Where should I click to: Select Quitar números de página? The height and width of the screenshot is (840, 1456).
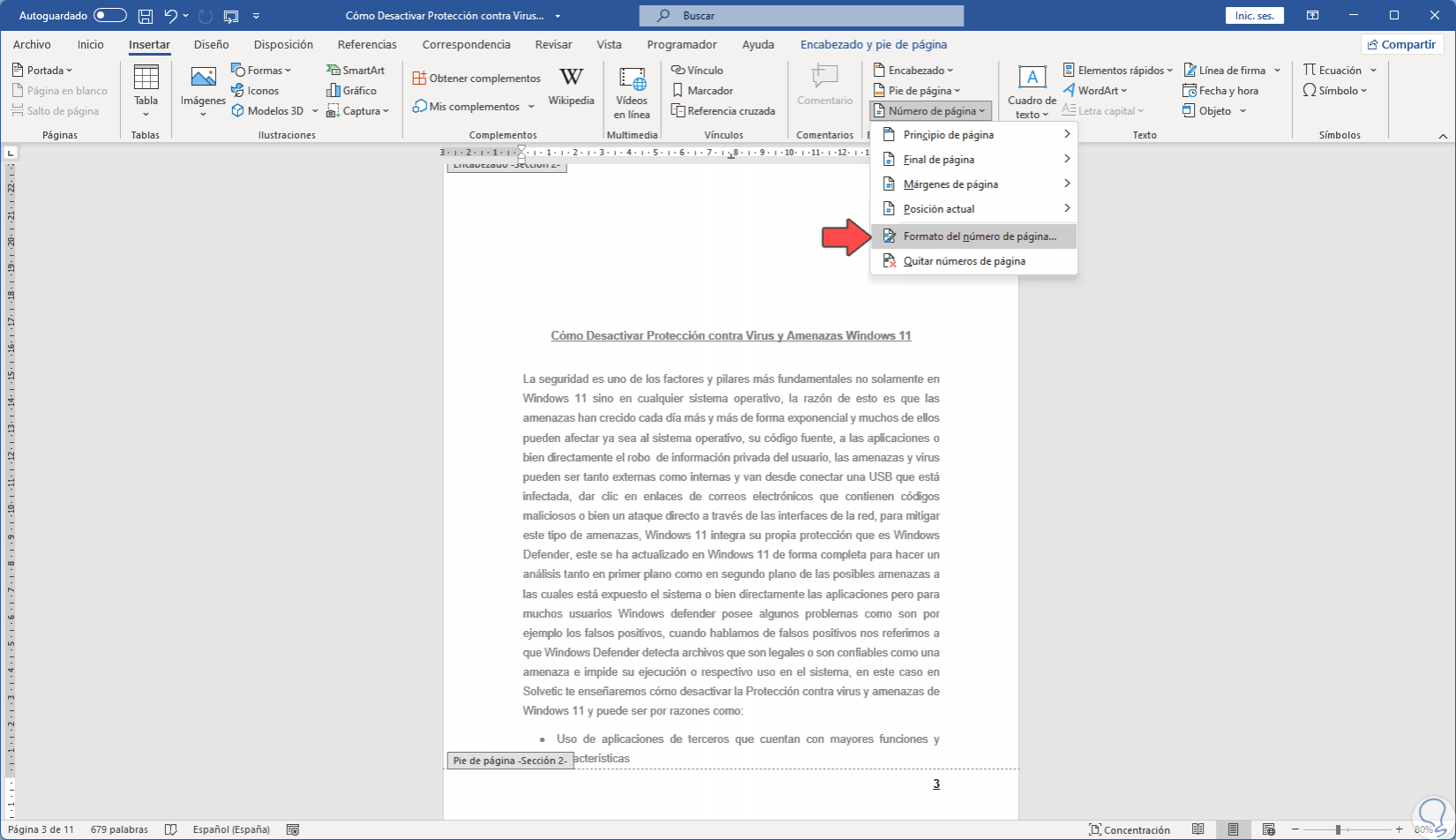pos(973,261)
